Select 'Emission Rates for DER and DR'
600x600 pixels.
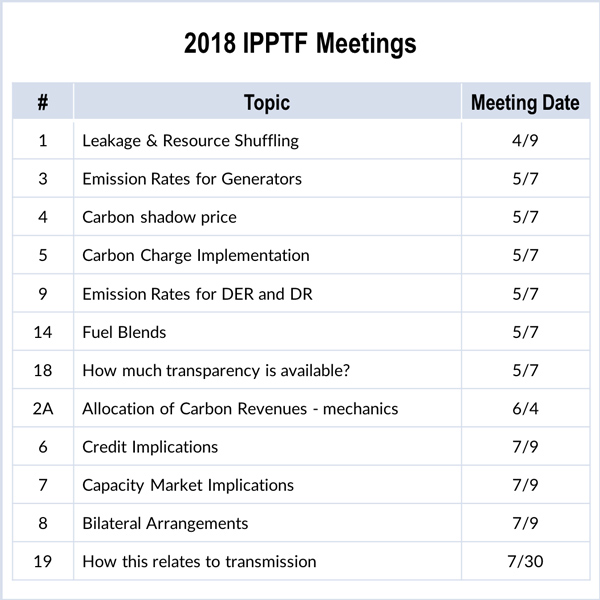192,294
